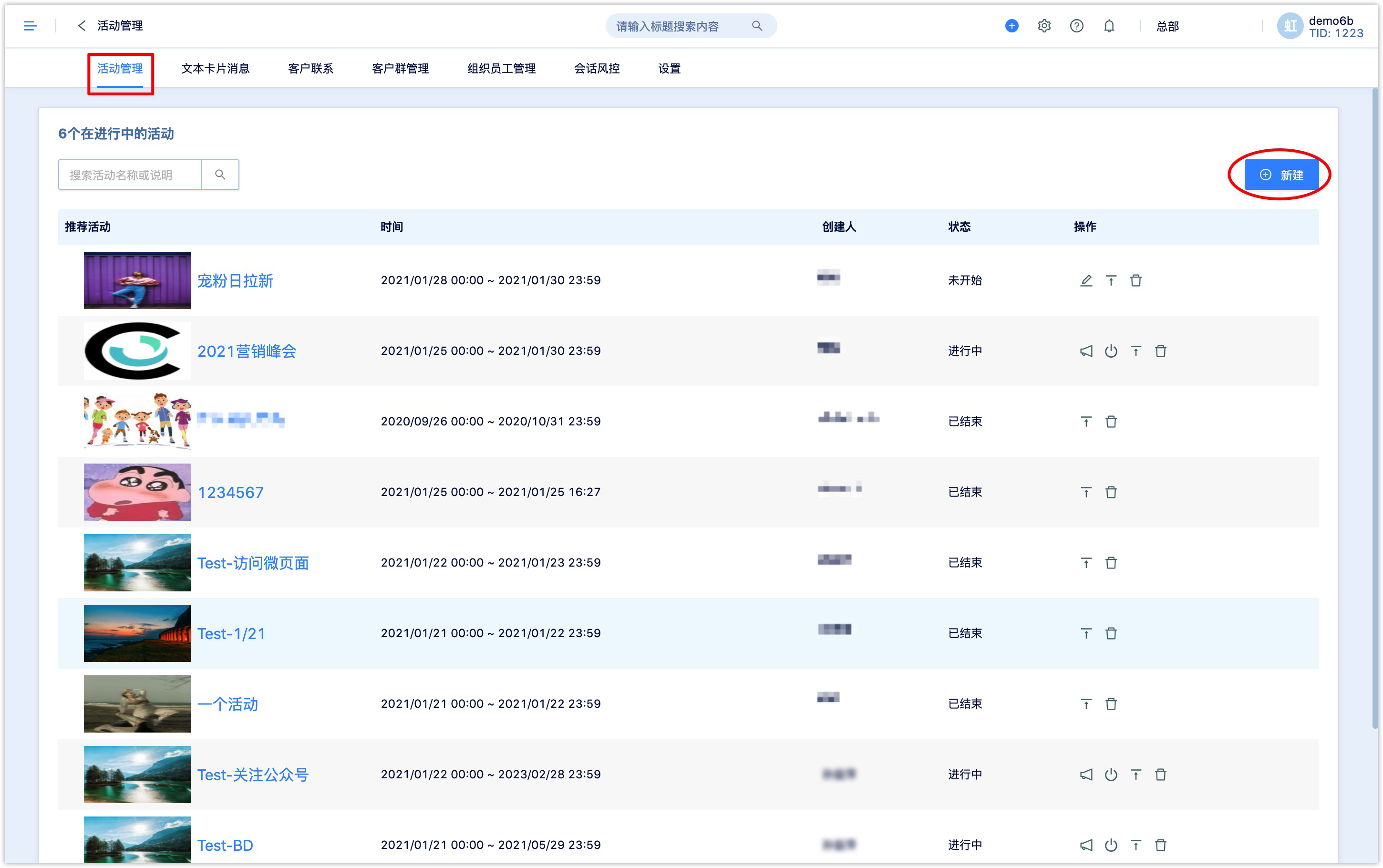Click the cartoon children thumbnail

click(136, 421)
